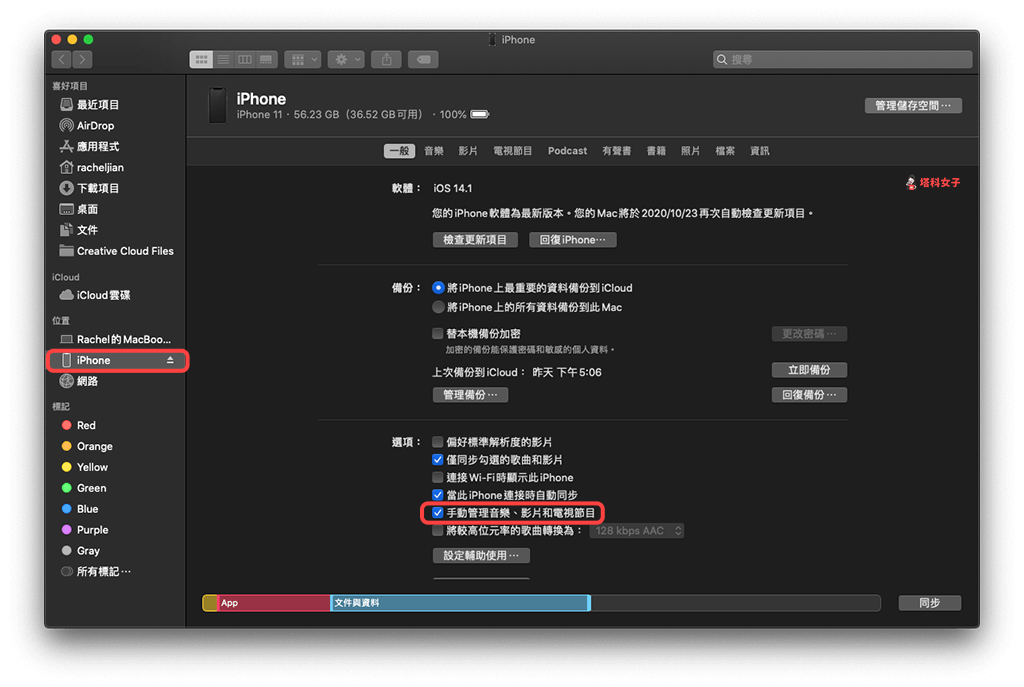Screen dimensions: 1024x687
Task: Open the Podcast tab
Action: coord(567,151)
